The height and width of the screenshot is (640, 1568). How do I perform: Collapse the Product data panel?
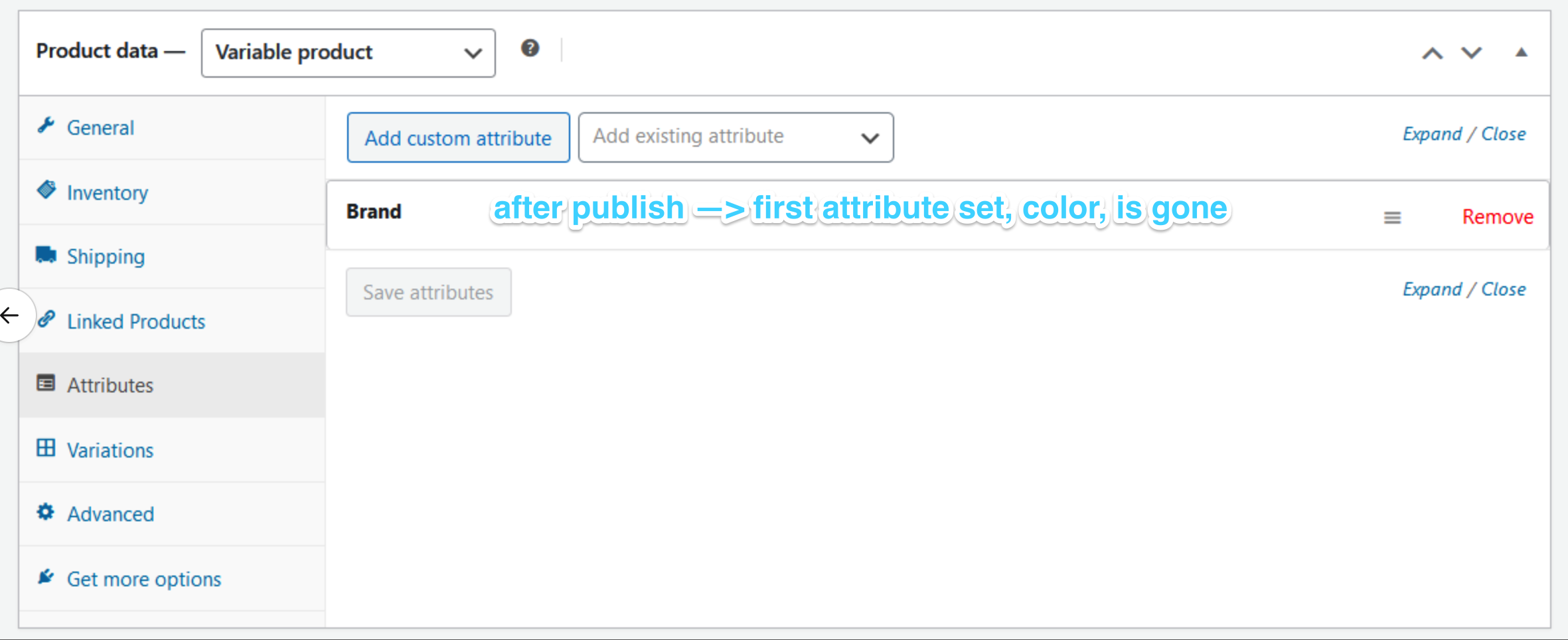point(1522,52)
